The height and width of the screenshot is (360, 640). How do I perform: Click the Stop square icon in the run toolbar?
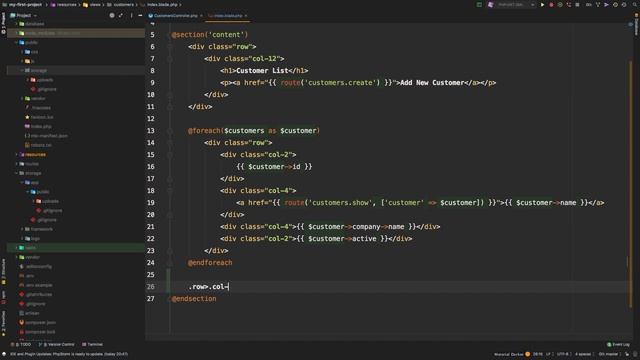577,4
